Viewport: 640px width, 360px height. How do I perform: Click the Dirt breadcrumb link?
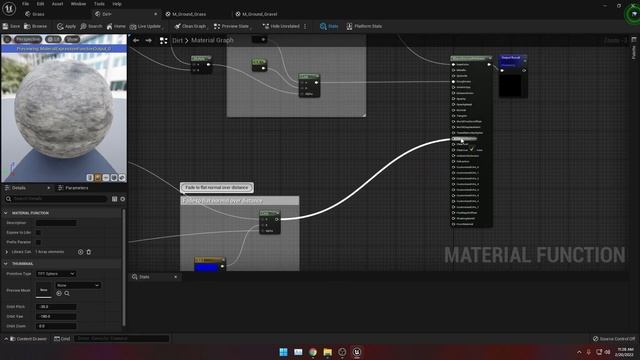177,40
